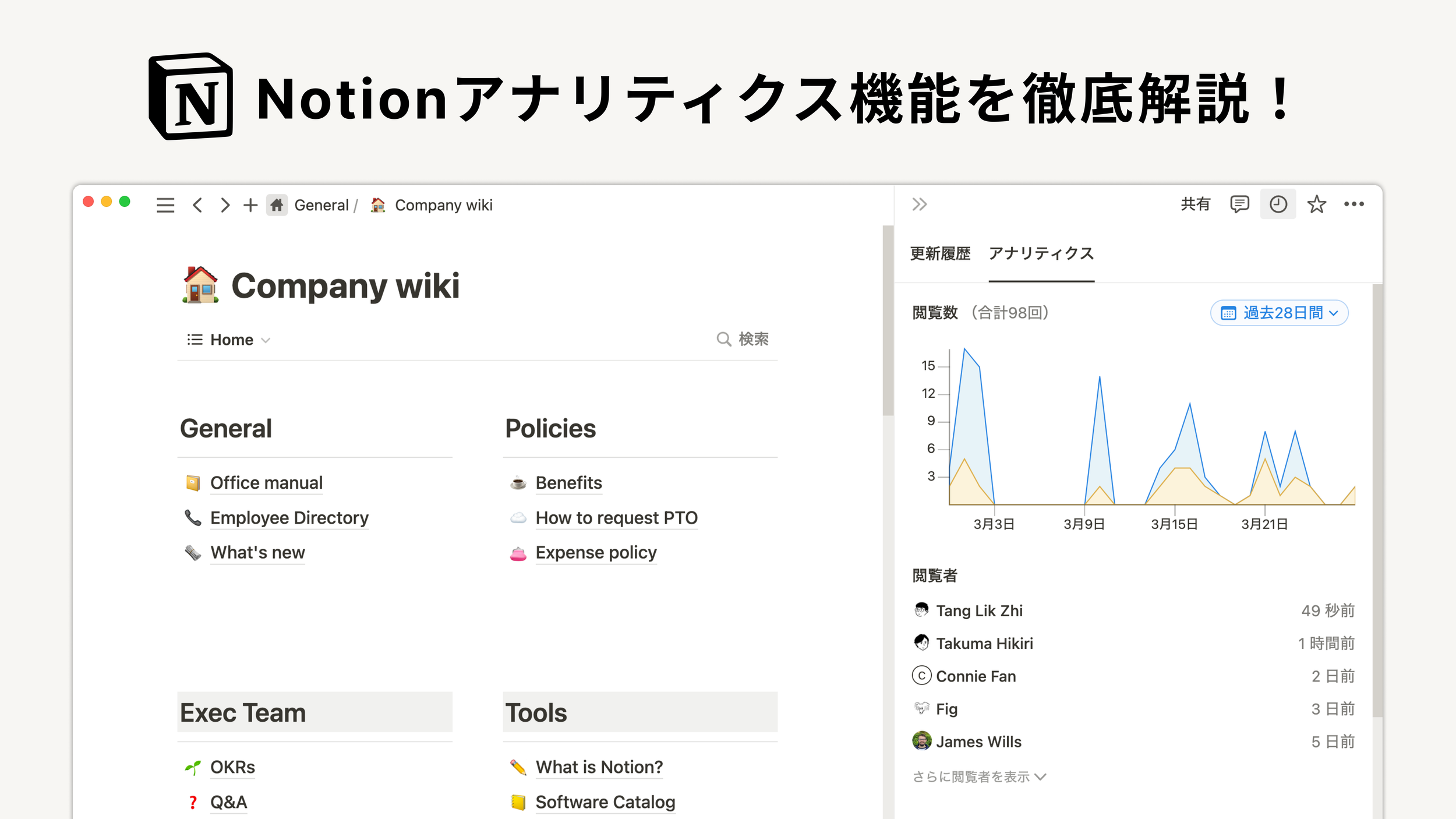Click the 共有 share button

tap(1195, 204)
